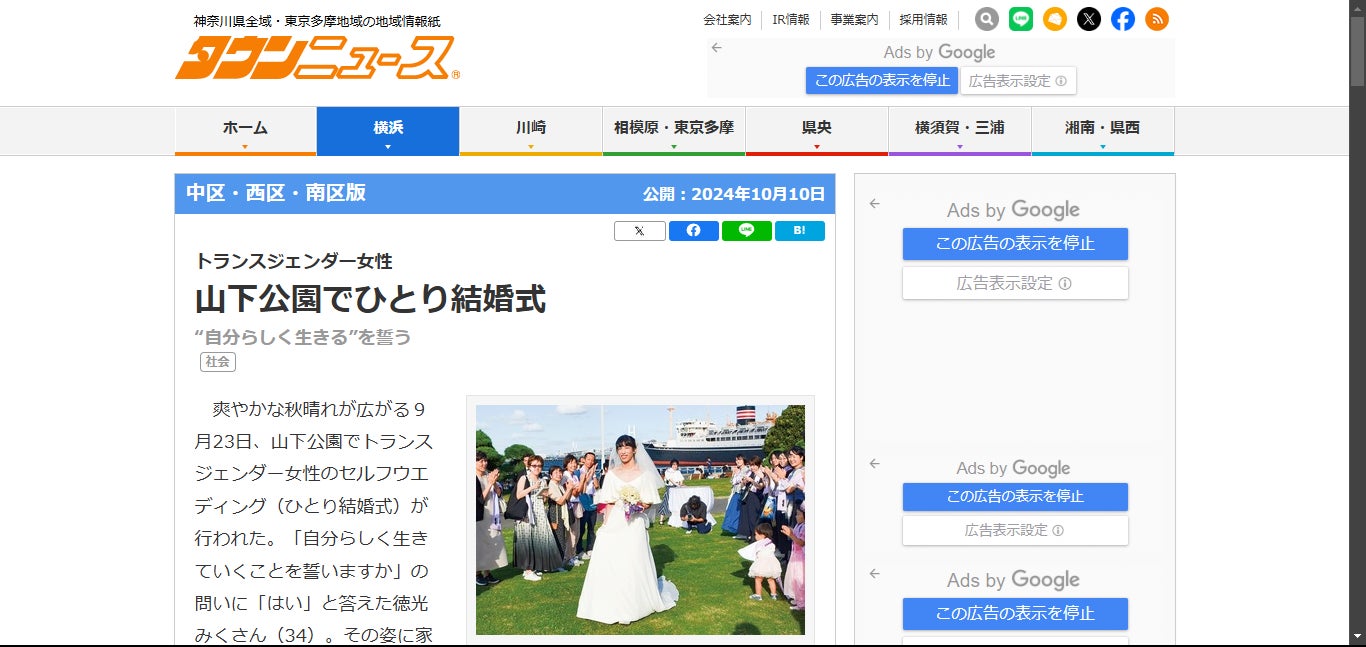Image resolution: width=1366 pixels, height=647 pixels.
Task: Open the 会社案内 link
Action: 727,20
